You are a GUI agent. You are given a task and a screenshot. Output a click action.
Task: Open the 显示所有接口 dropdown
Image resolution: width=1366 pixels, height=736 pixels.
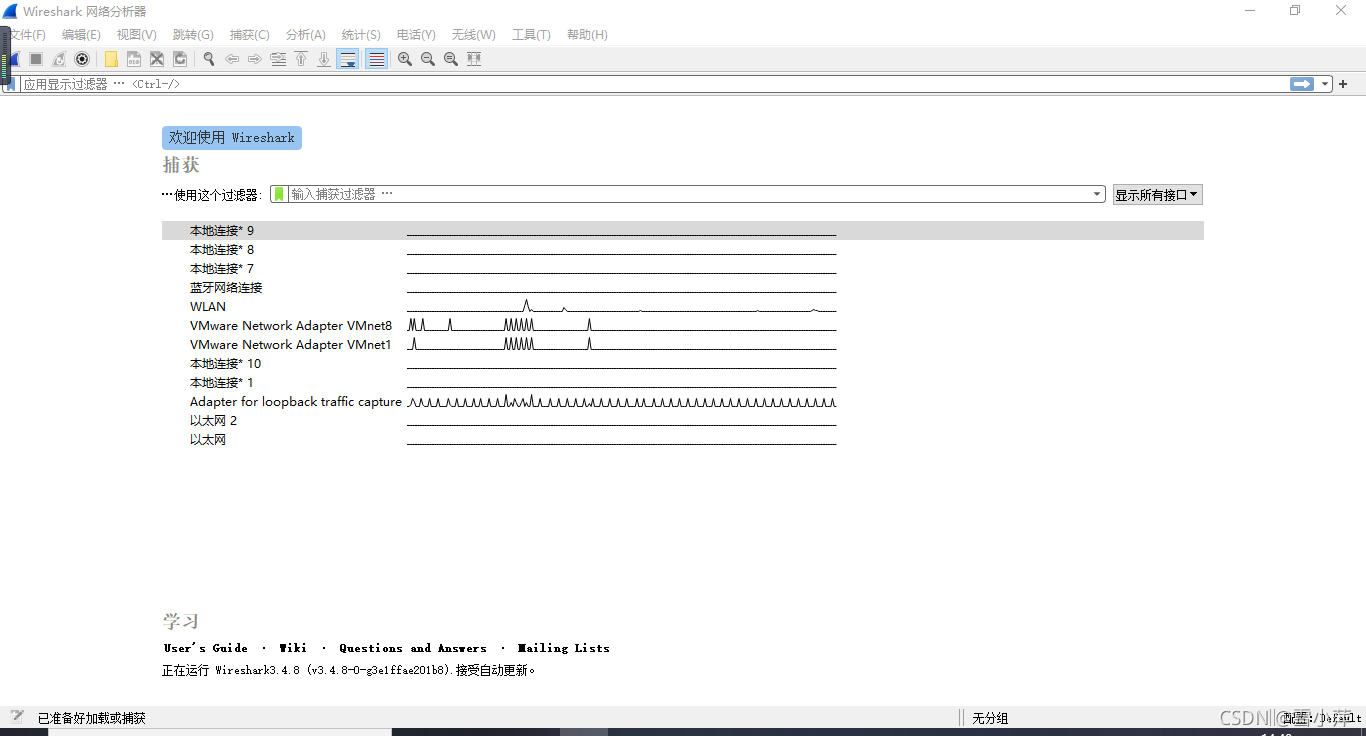(1158, 195)
